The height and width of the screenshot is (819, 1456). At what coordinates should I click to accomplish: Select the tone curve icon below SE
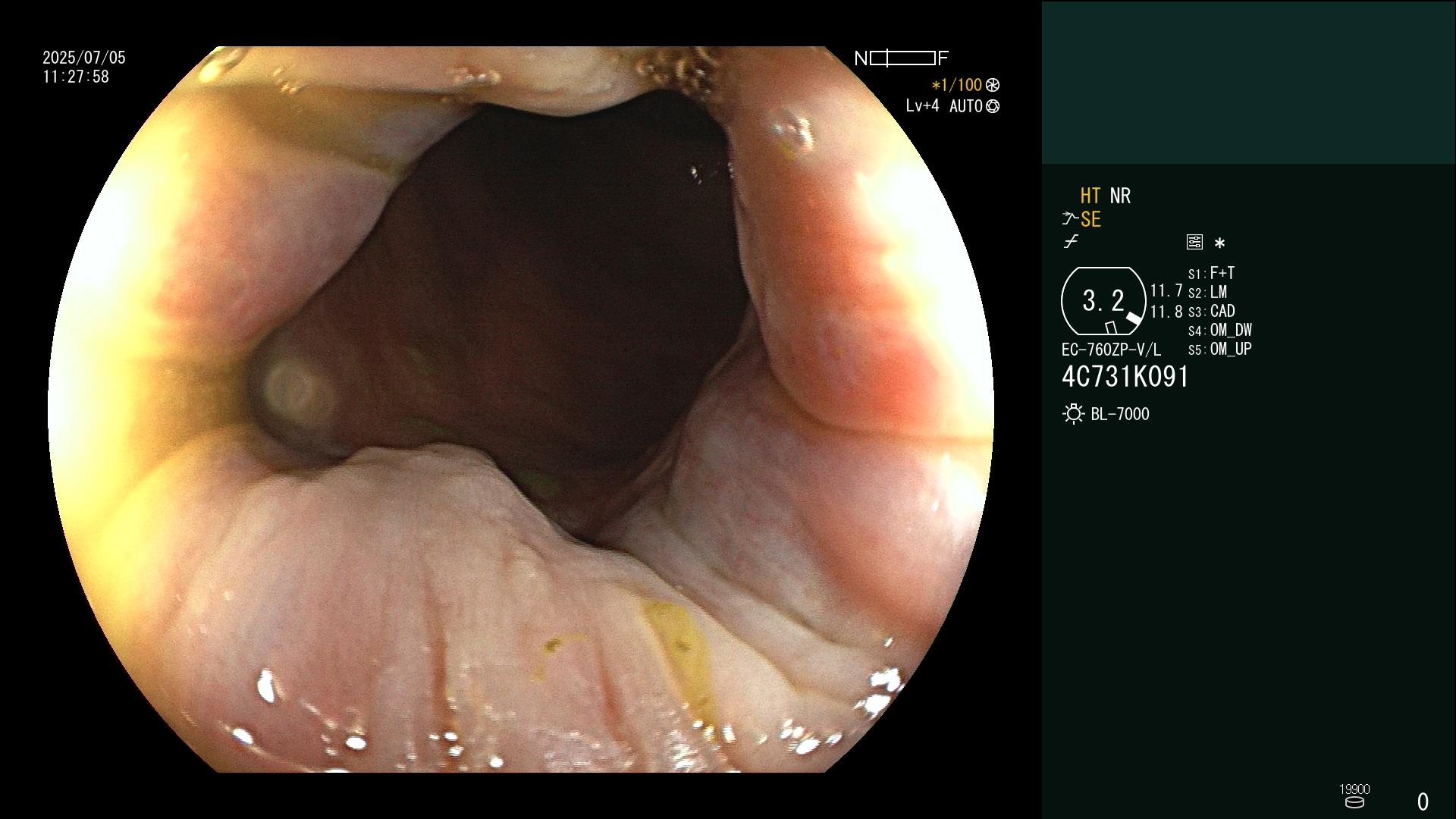[1071, 242]
